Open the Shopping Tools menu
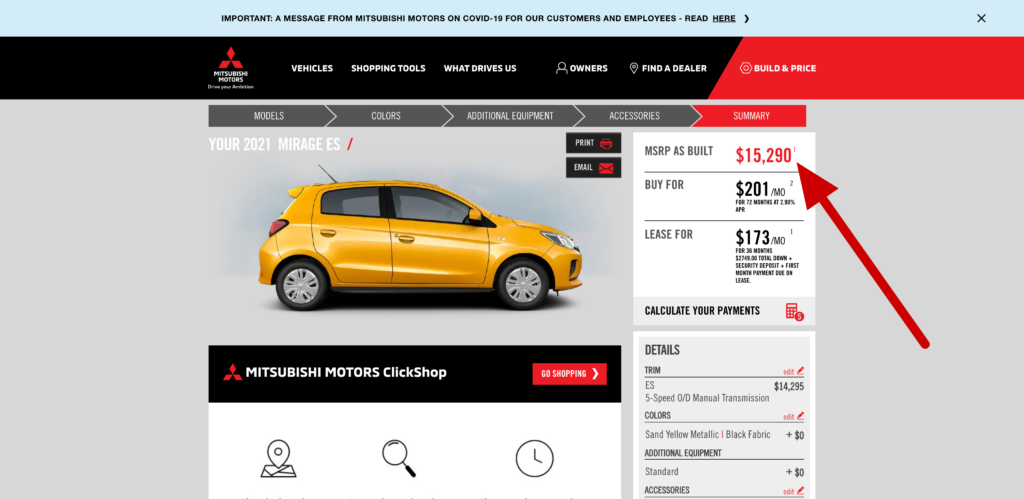Image resolution: width=1024 pixels, height=499 pixels. [388, 68]
